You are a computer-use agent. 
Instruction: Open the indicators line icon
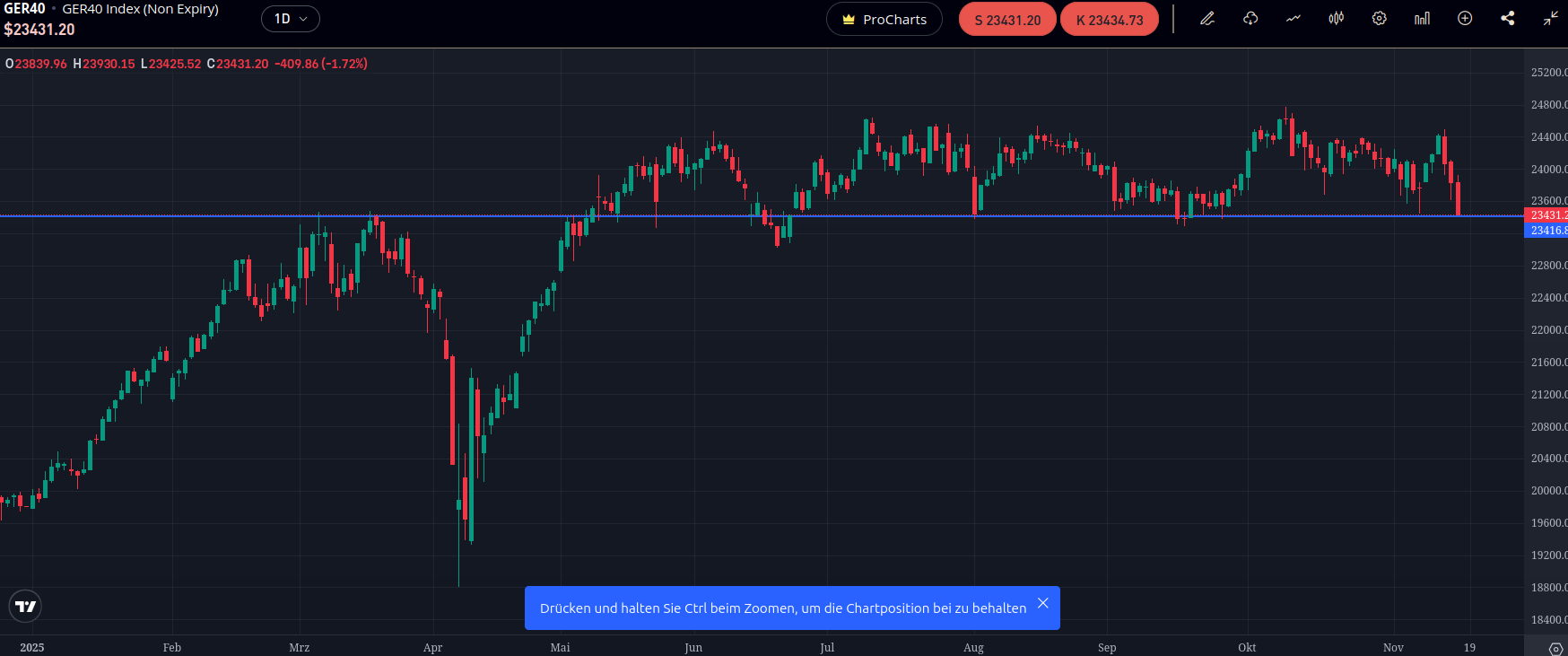tap(1293, 19)
